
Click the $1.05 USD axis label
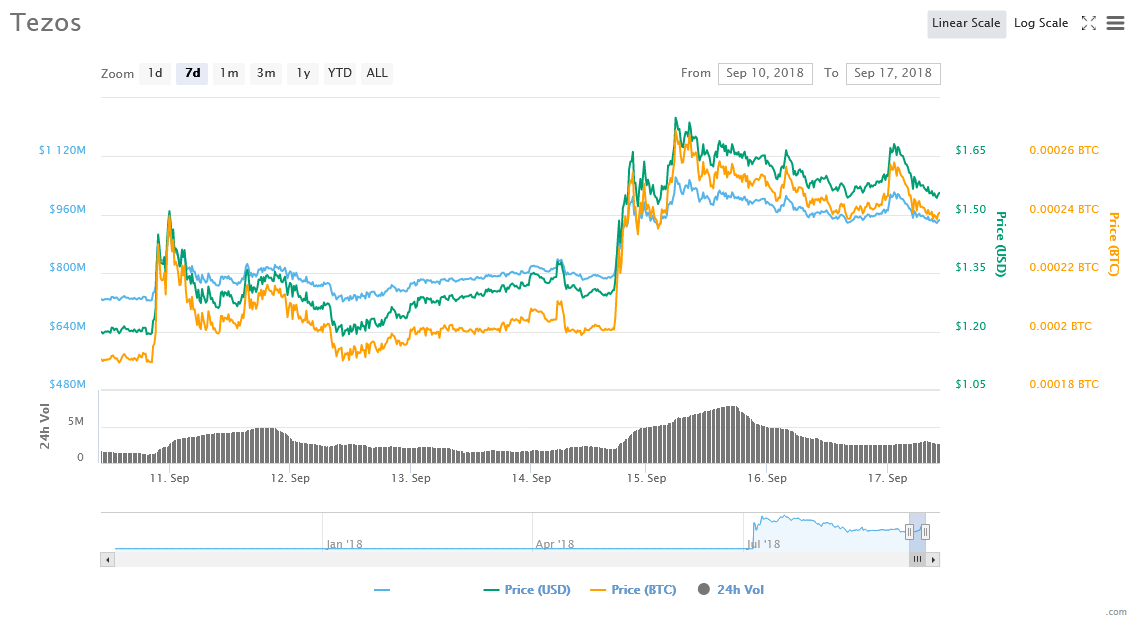point(970,385)
